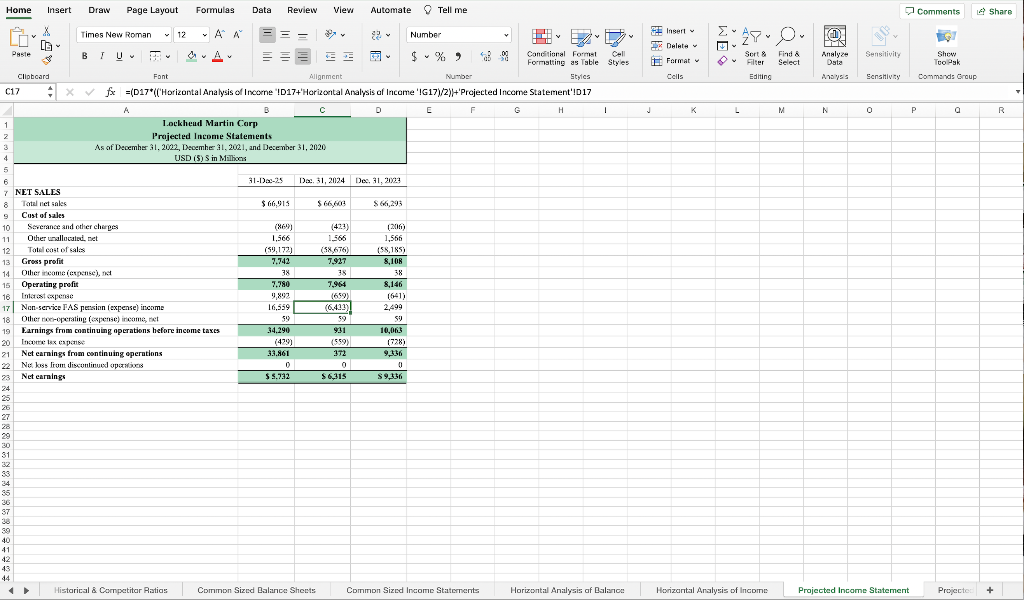
Task: Open the Common Sized Balance Sheets tab
Action: point(256,590)
